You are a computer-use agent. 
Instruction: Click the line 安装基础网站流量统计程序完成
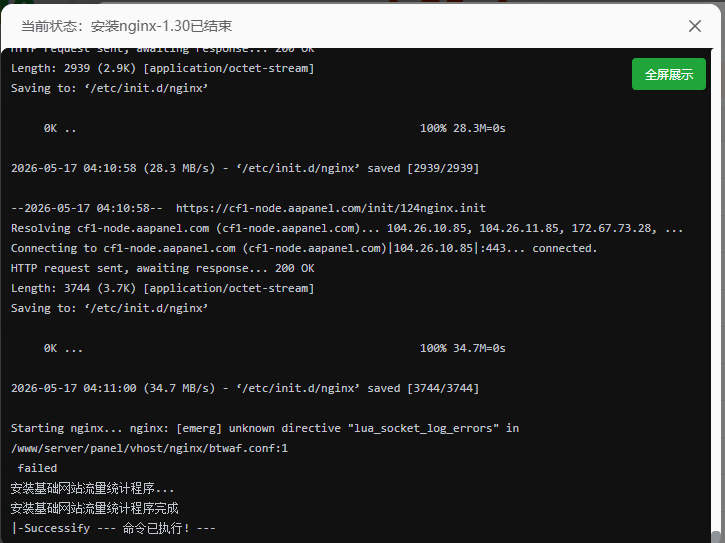click(x=94, y=508)
